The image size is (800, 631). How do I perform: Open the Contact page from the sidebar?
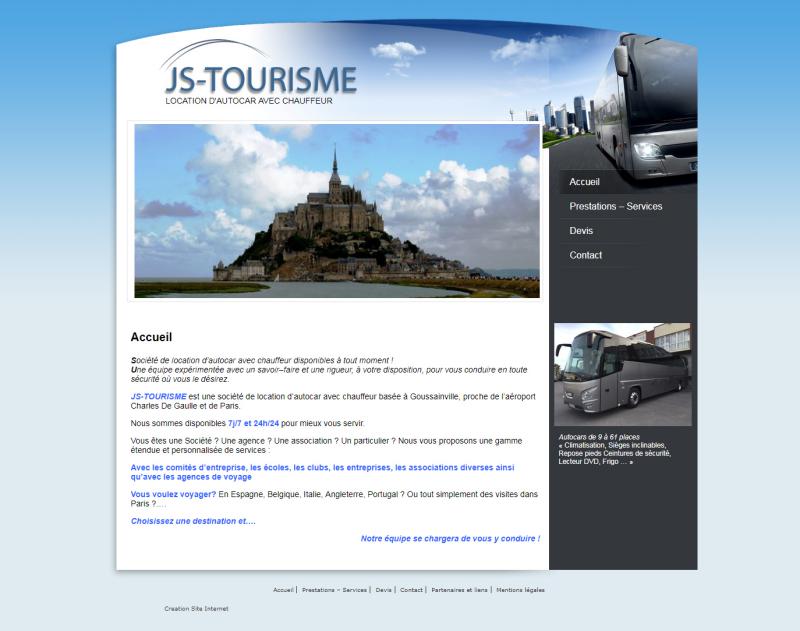coord(585,255)
